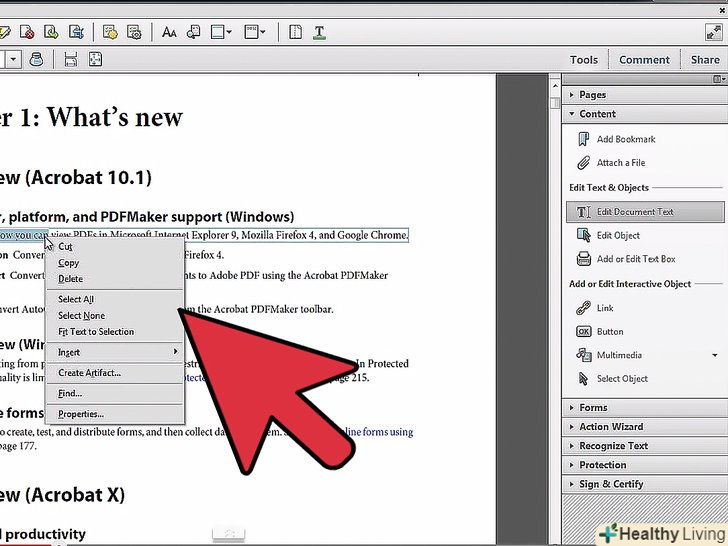The width and height of the screenshot is (728, 546).
Task: Choose Cut from the context menu
Action: tap(115, 247)
